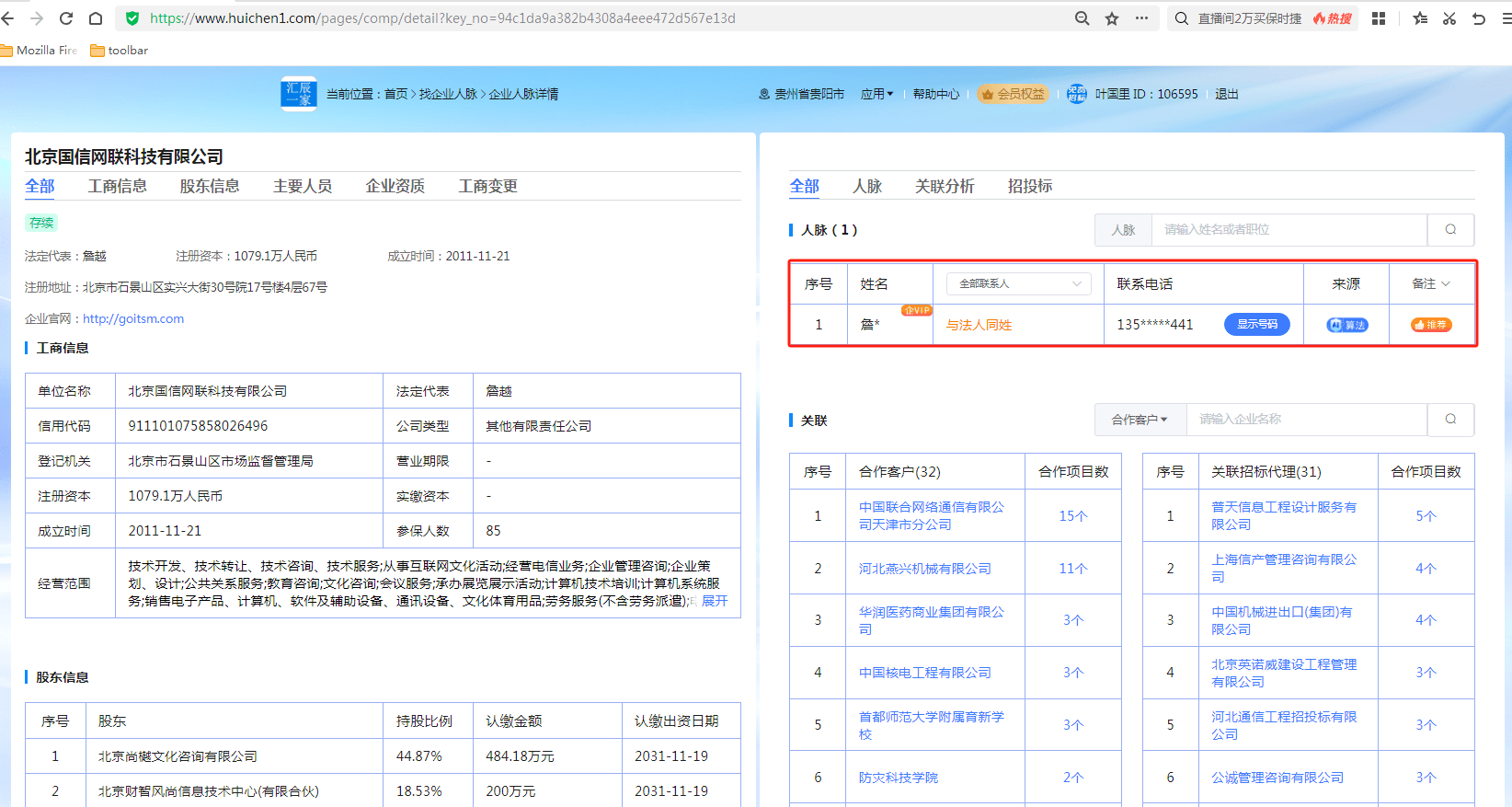Open 河北燕兴机械有限公司 client link
The width and height of the screenshot is (1512, 807).
[x=925, y=569]
